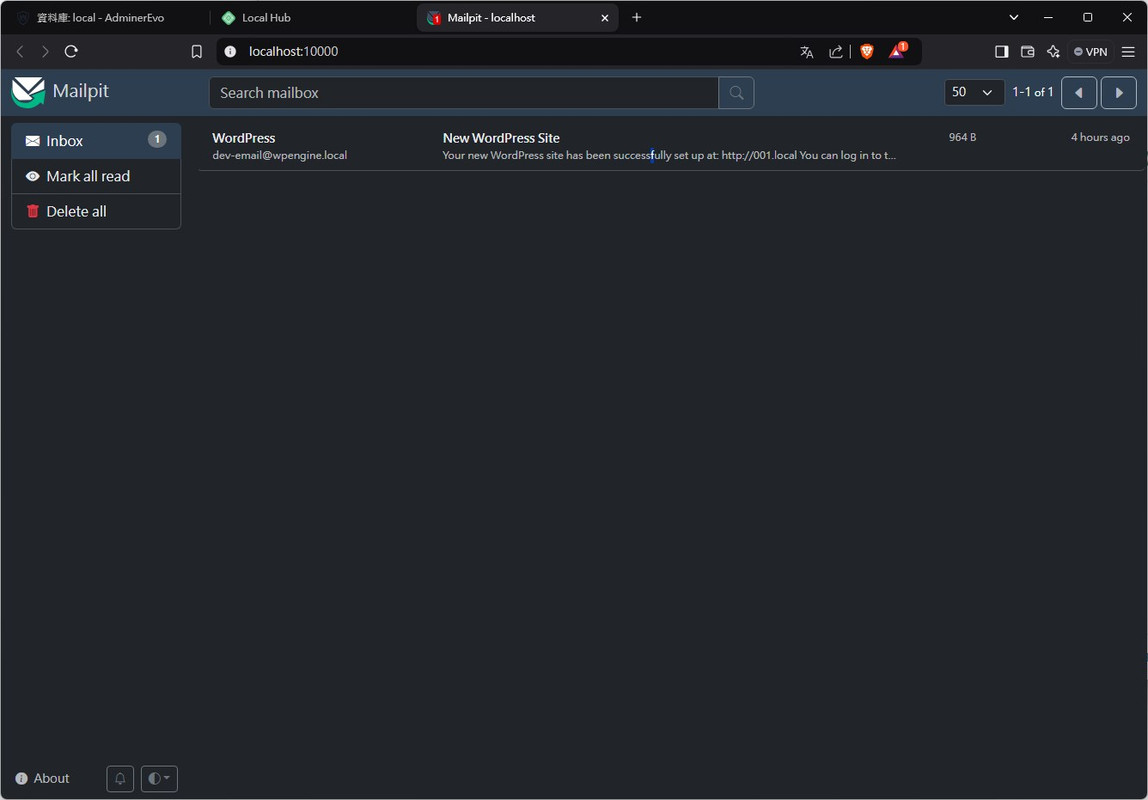Screen dimensions: 1148x800
Task: Open the About dialog
Action: click(42, 779)
